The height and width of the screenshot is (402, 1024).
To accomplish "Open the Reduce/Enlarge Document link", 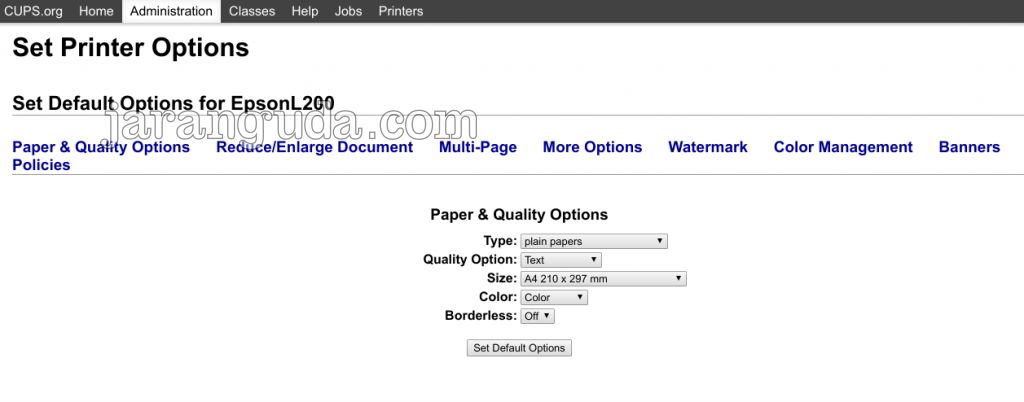I will pos(315,147).
